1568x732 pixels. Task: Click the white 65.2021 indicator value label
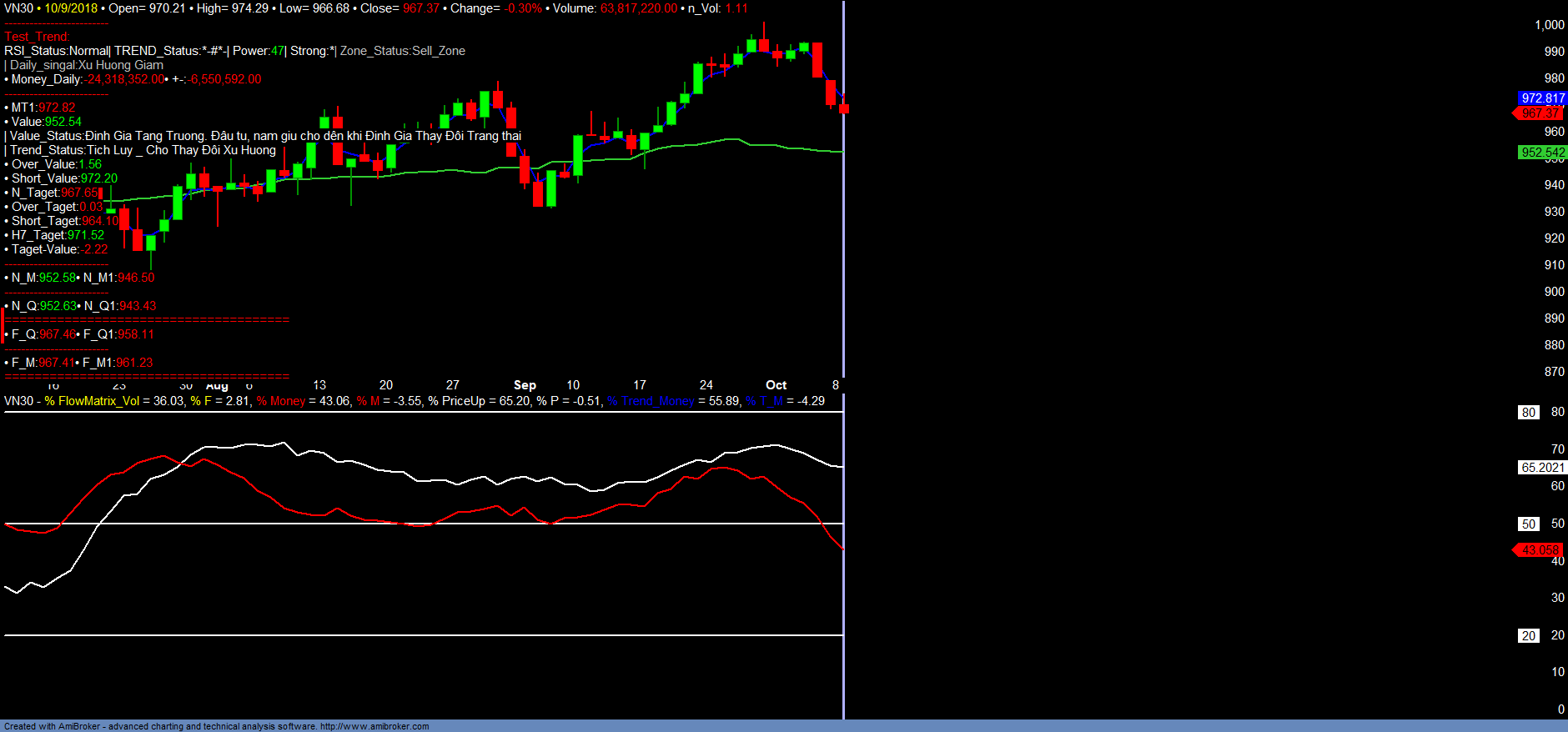(x=1542, y=468)
